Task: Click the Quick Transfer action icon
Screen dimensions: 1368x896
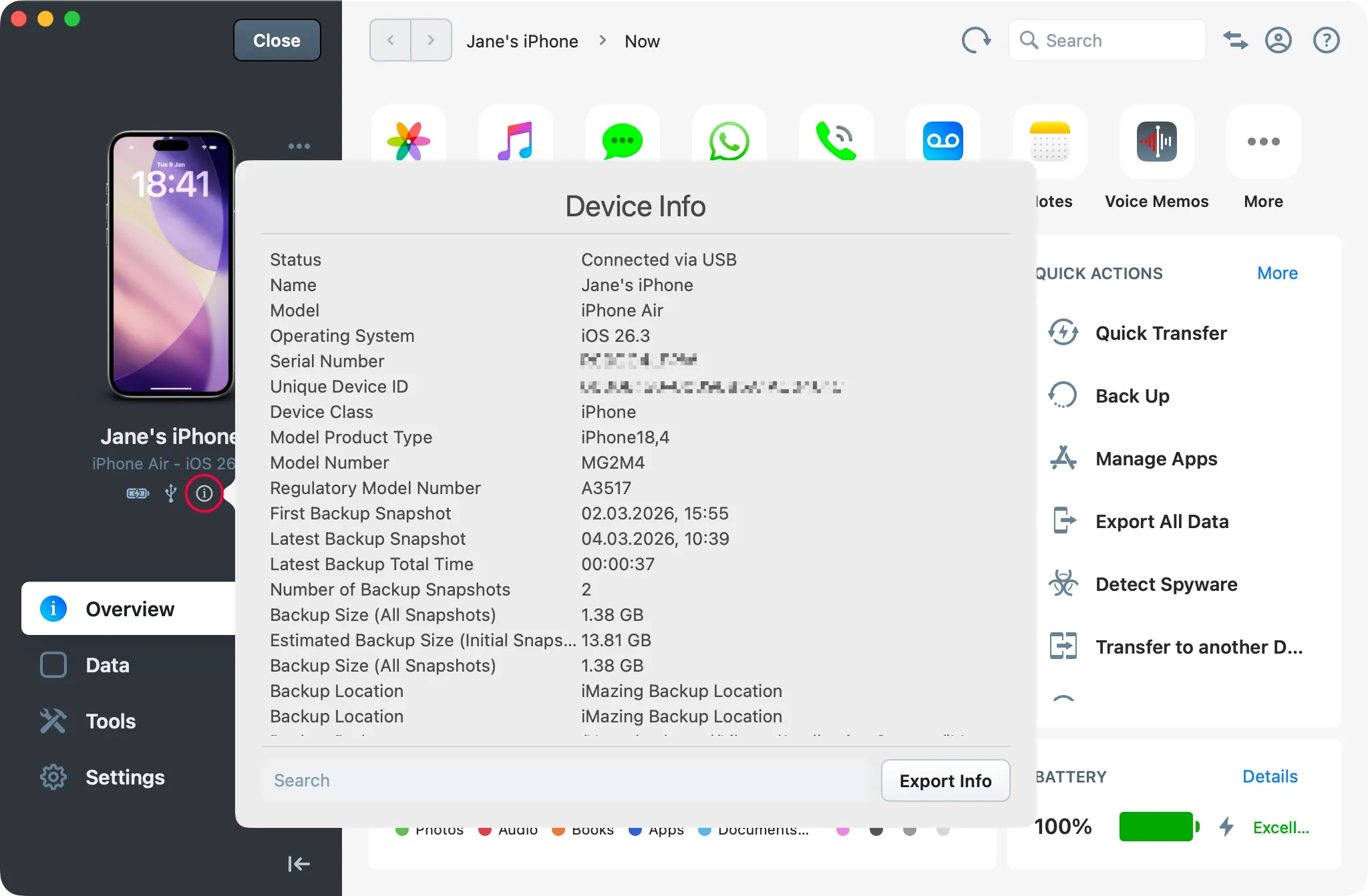Action: (1063, 332)
